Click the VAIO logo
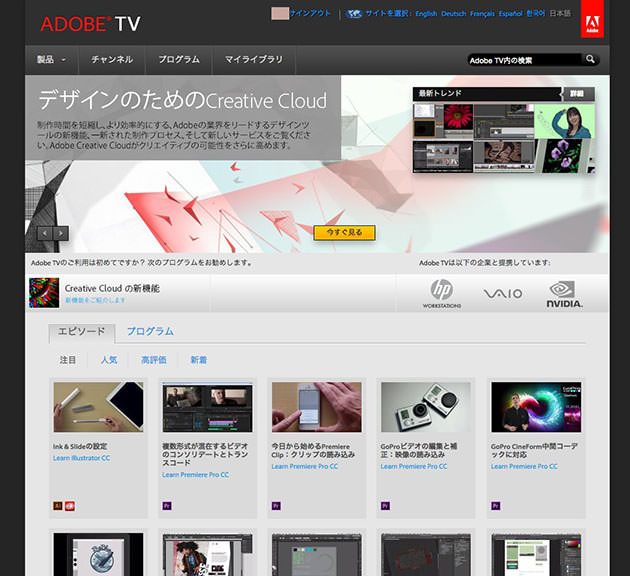 (503, 294)
